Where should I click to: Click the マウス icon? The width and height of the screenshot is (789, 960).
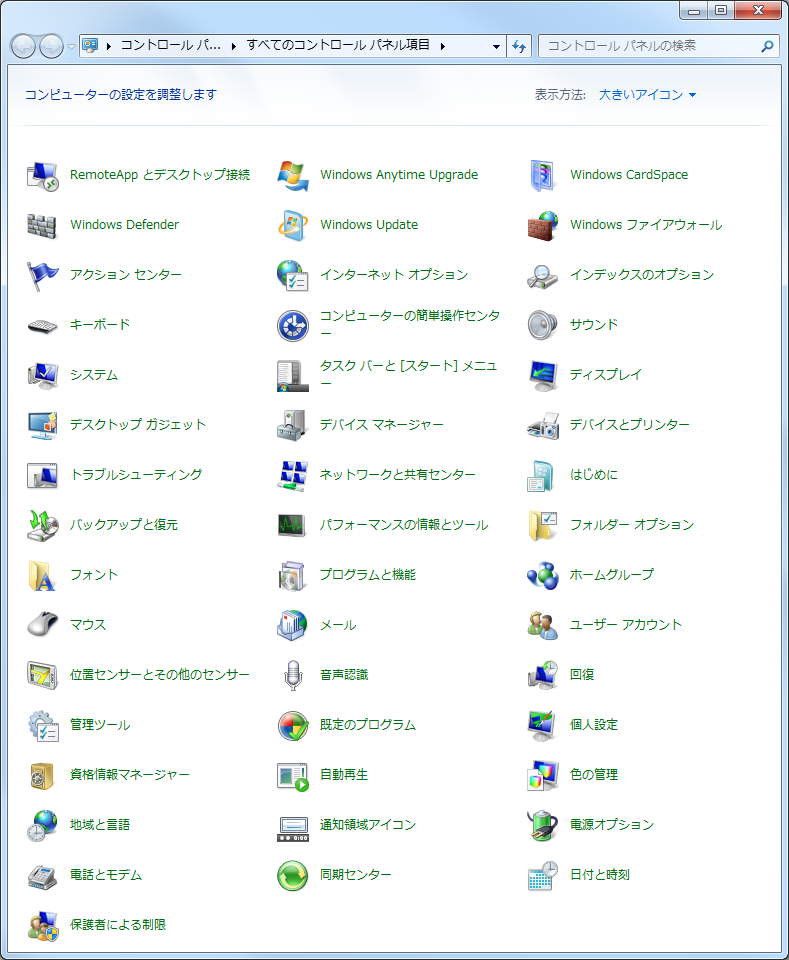click(x=42, y=625)
